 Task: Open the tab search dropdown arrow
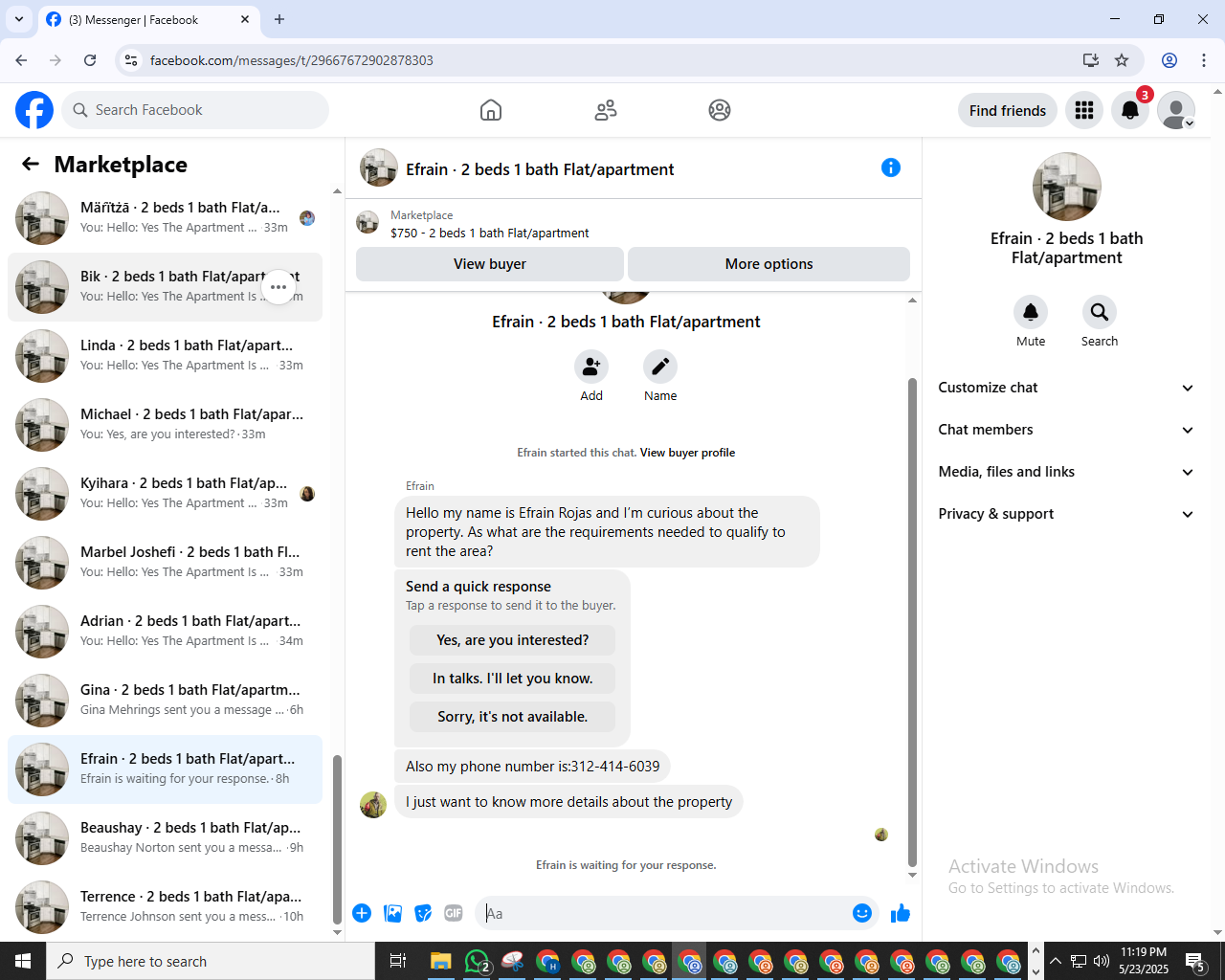[19, 19]
